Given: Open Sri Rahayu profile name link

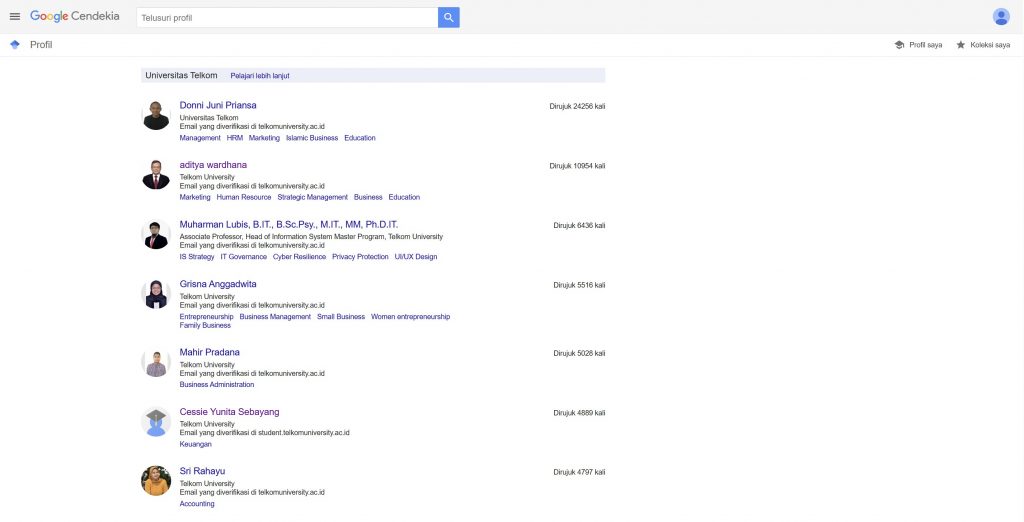Looking at the screenshot, I should click(202, 471).
